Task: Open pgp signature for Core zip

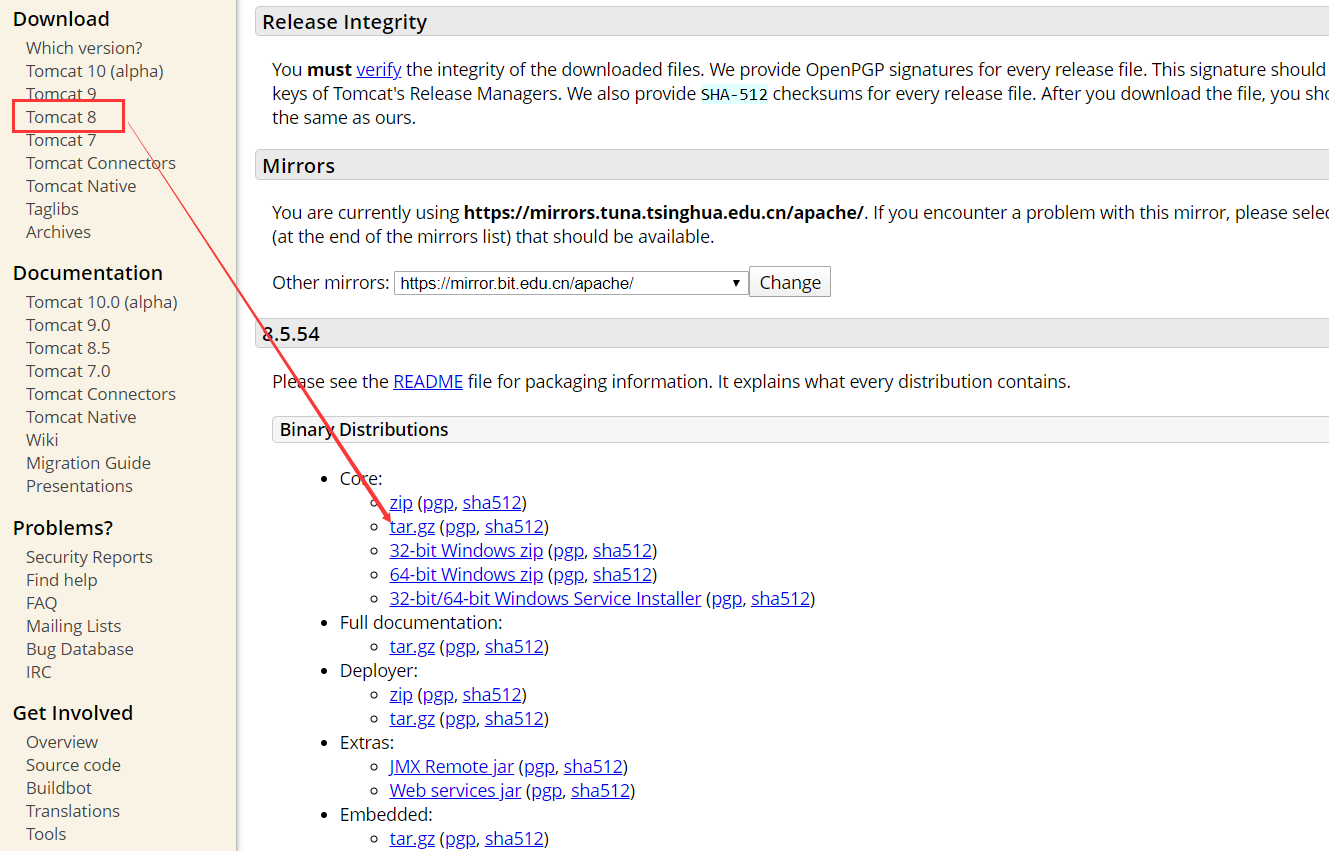Action: 438,503
